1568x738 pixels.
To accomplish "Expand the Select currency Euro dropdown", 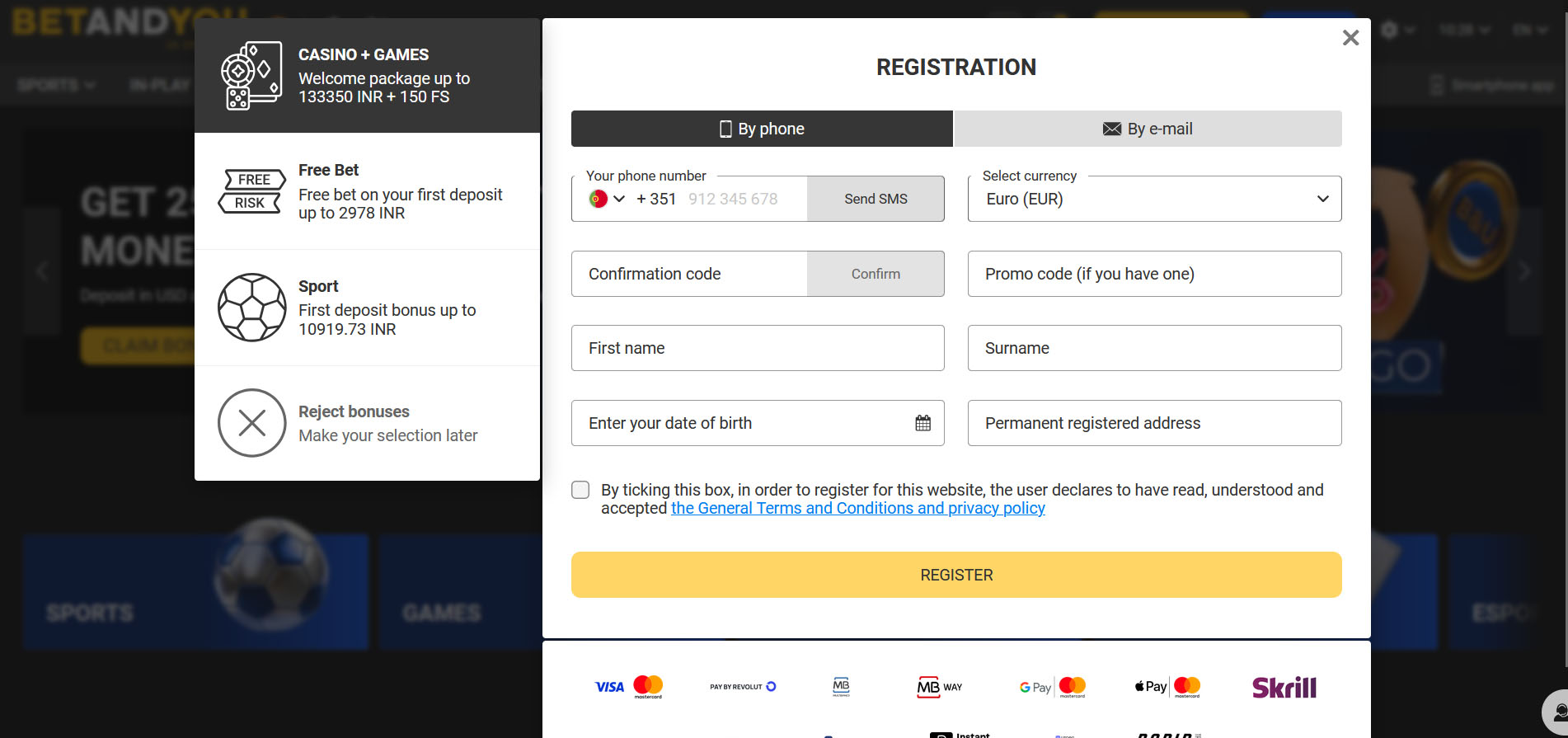I will coord(1154,199).
